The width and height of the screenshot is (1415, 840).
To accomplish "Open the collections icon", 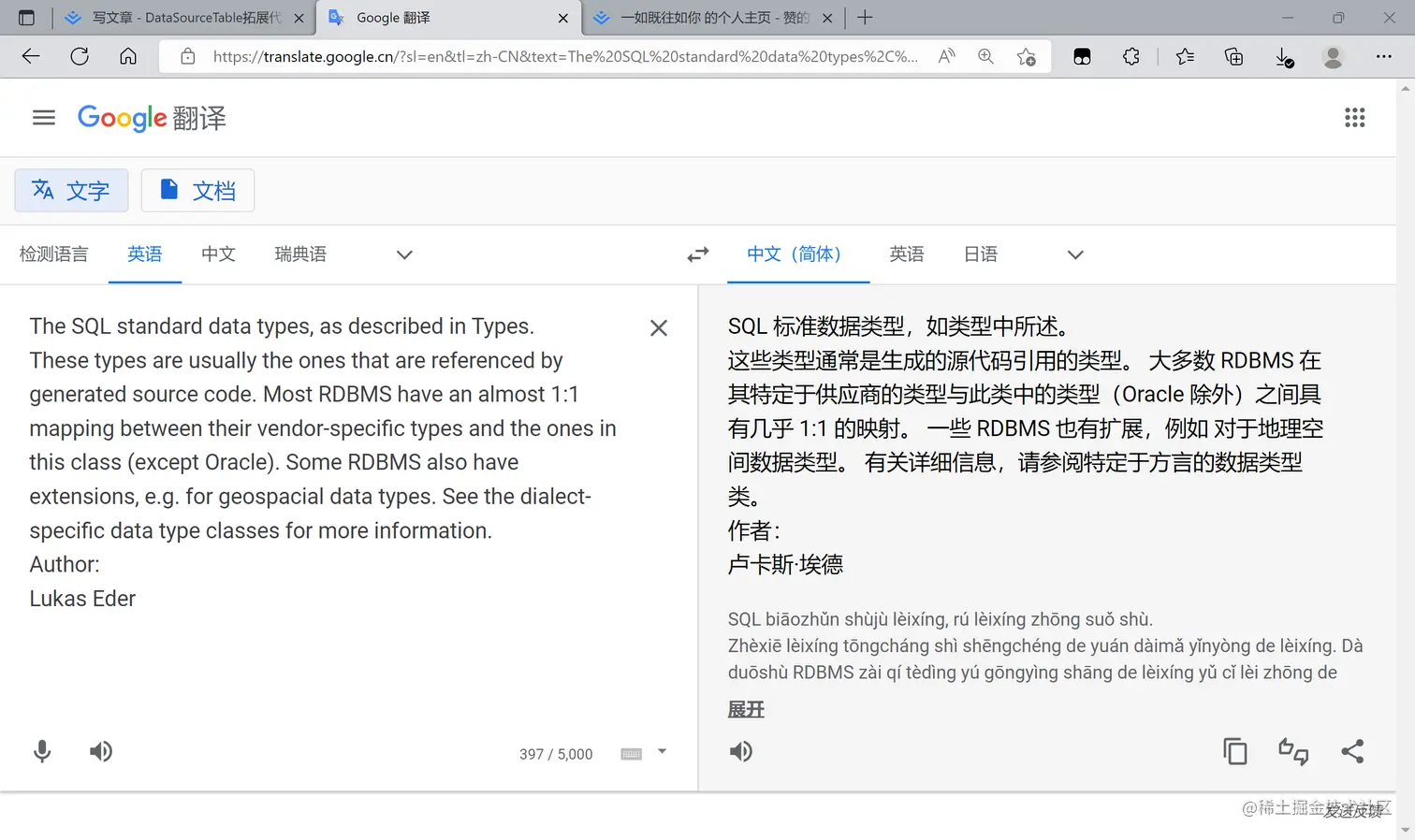I will pyautogui.click(x=1234, y=56).
